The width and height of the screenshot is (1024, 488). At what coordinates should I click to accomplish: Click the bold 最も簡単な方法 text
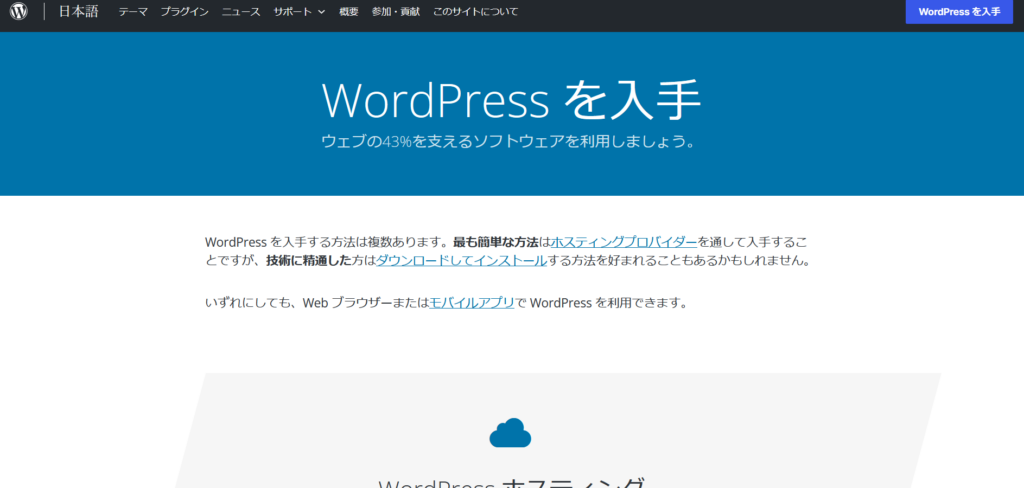(x=496, y=242)
